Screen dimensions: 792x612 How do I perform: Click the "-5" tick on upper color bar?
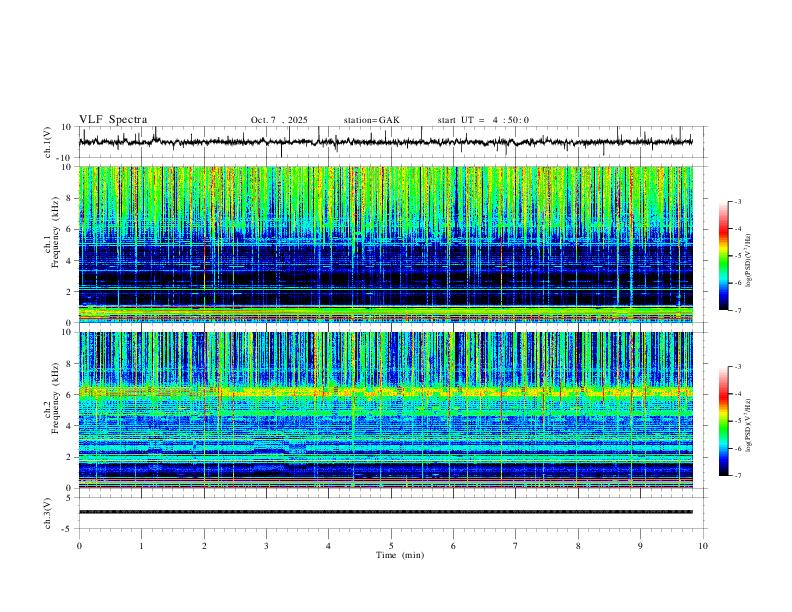pos(737,256)
